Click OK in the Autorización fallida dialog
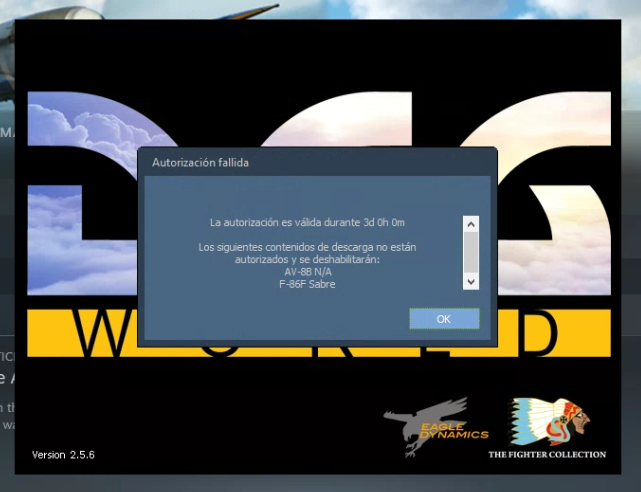This screenshot has width=641, height=492. coord(444,319)
